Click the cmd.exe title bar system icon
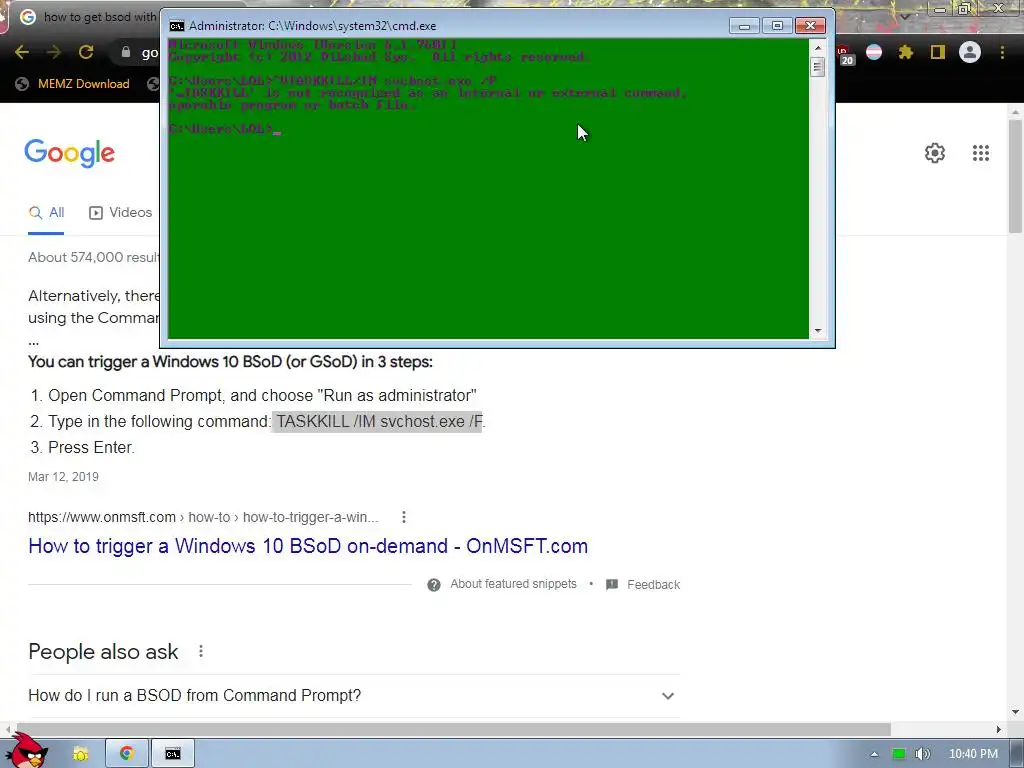Screen dimensions: 1024x768 (176, 26)
